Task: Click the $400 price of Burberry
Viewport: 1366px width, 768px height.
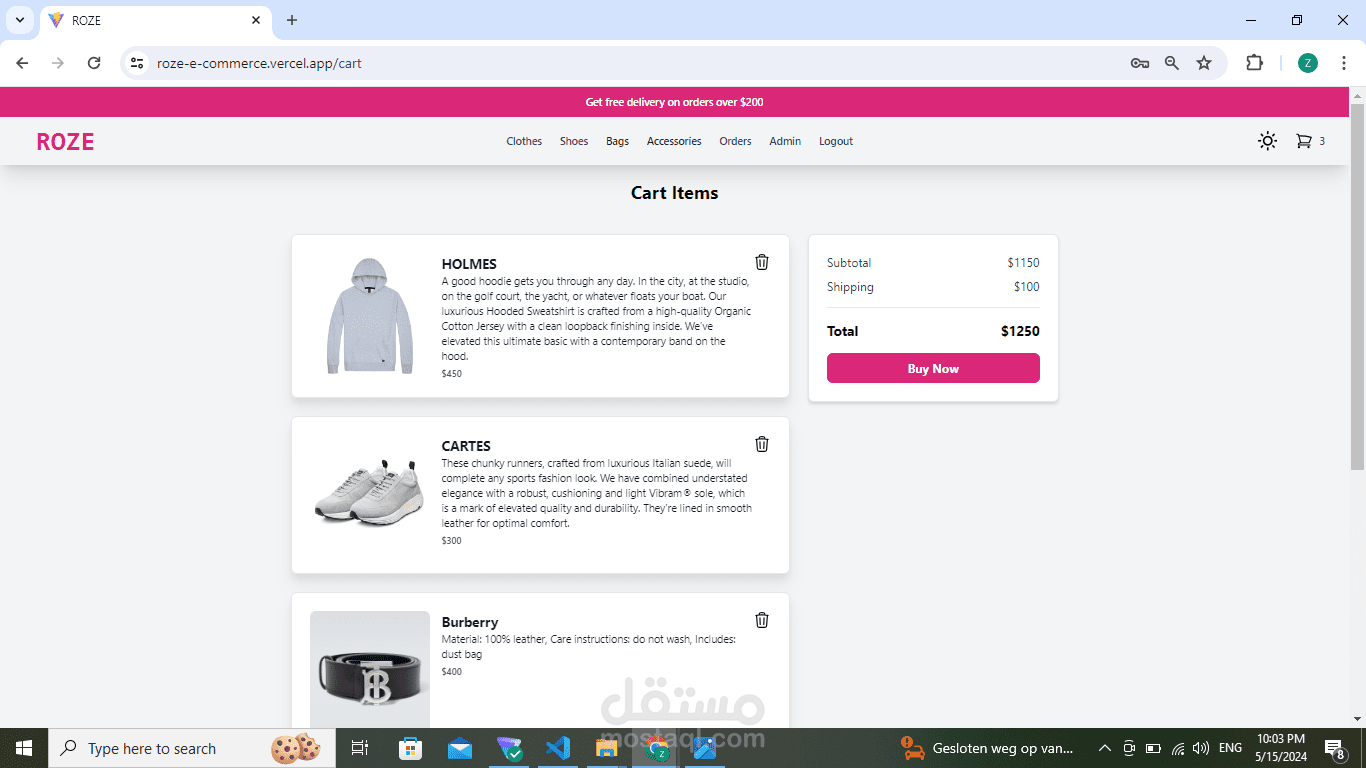Action: 452,672
